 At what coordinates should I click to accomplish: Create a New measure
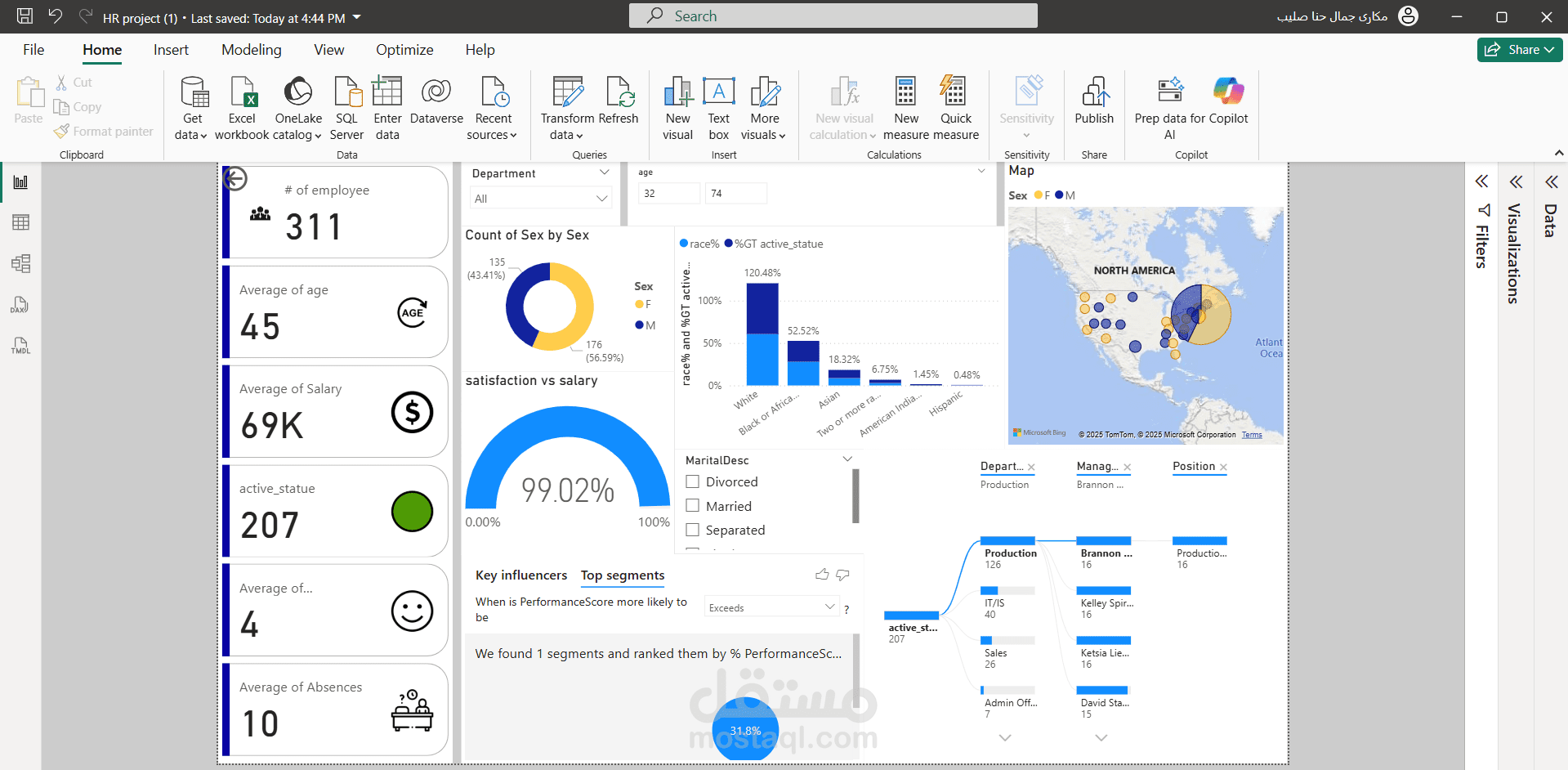click(906, 108)
